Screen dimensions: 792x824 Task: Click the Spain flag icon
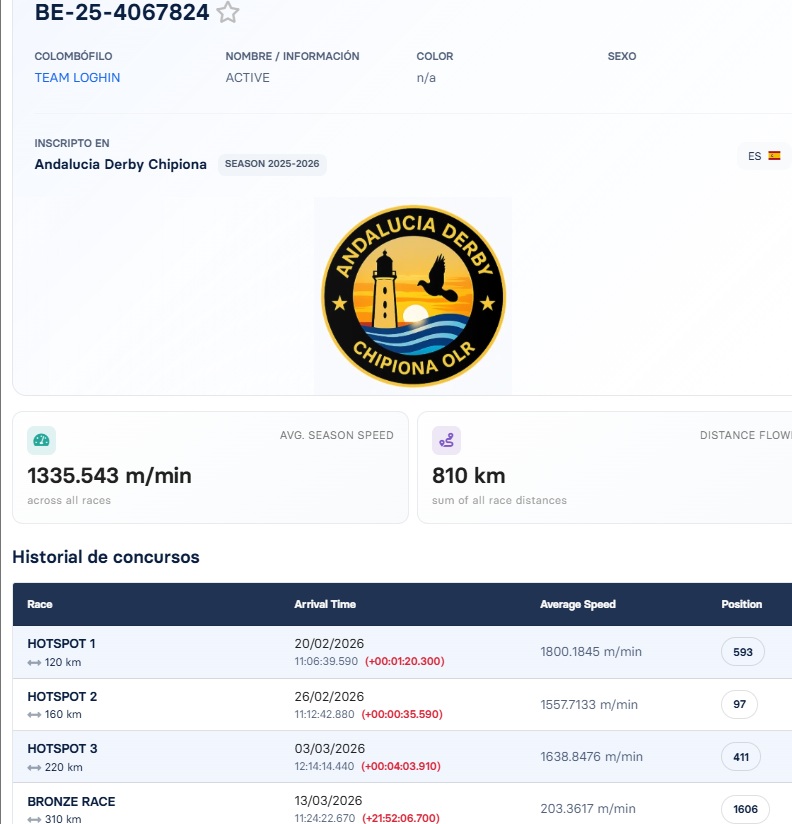click(x=774, y=156)
